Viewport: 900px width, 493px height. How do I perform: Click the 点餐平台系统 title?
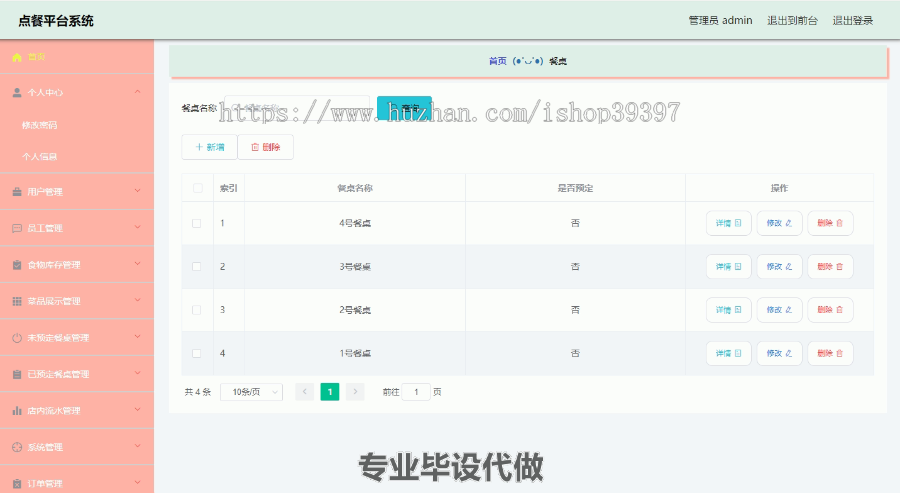(56, 21)
